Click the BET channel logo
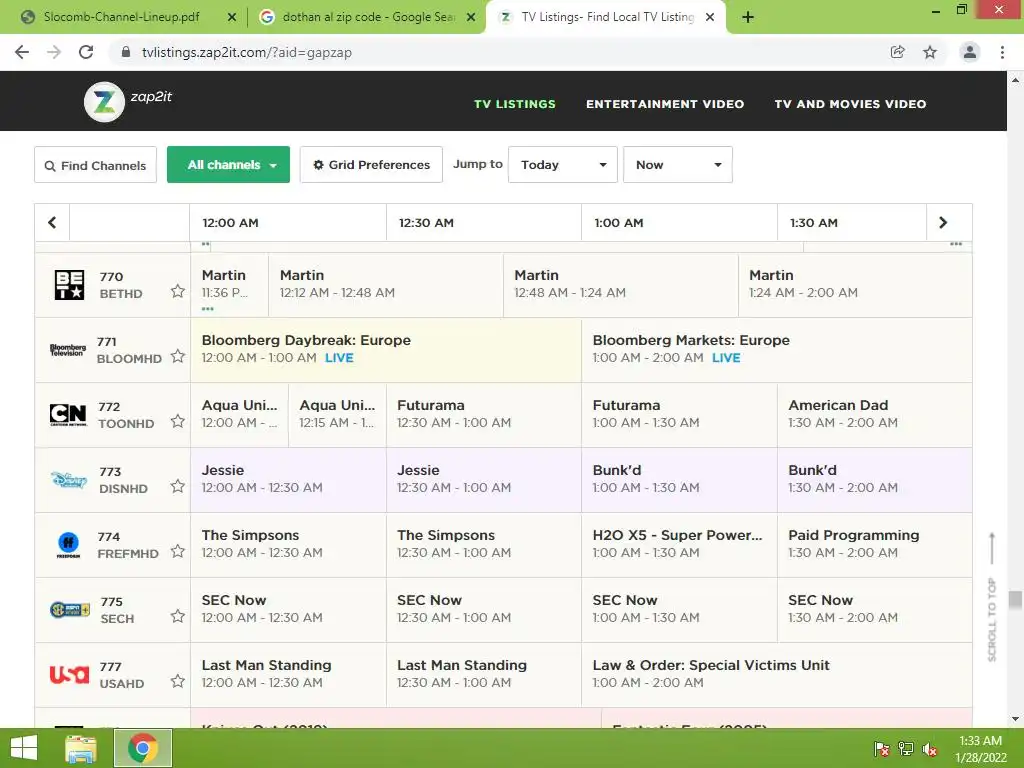 click(69, 285)
